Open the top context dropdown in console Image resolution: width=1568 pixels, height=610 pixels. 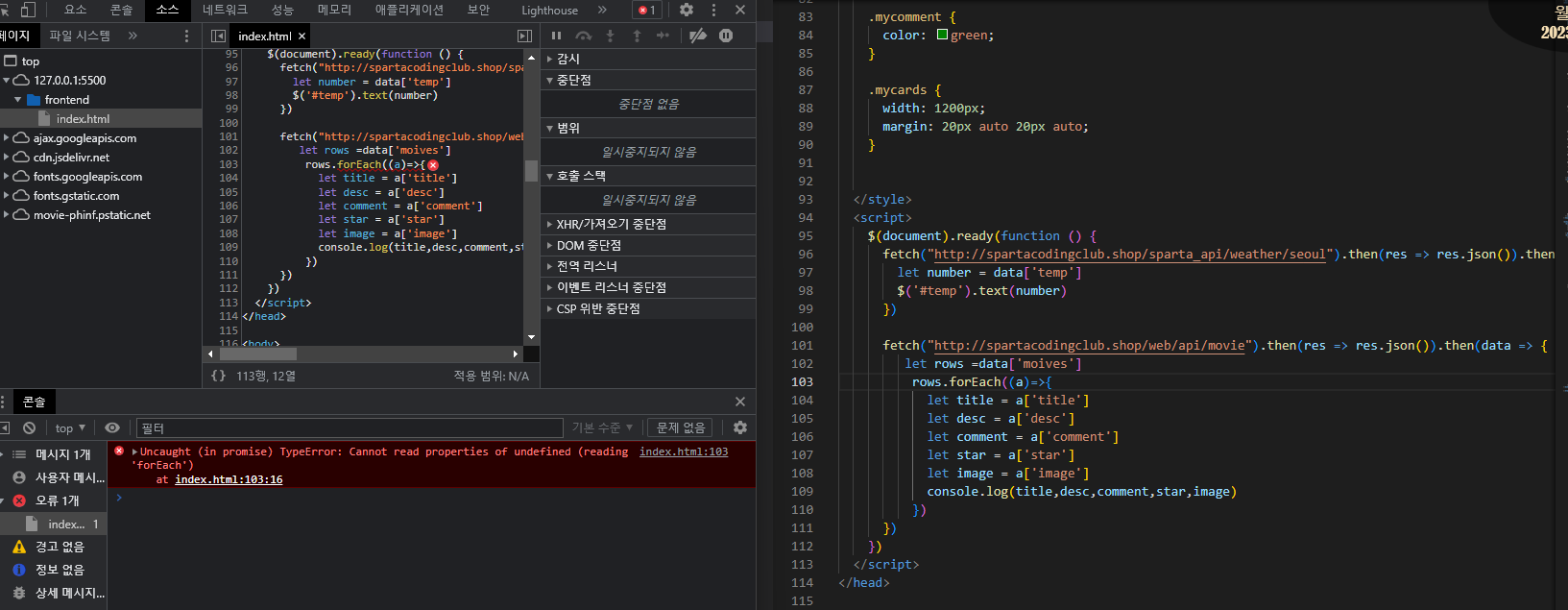70,427
